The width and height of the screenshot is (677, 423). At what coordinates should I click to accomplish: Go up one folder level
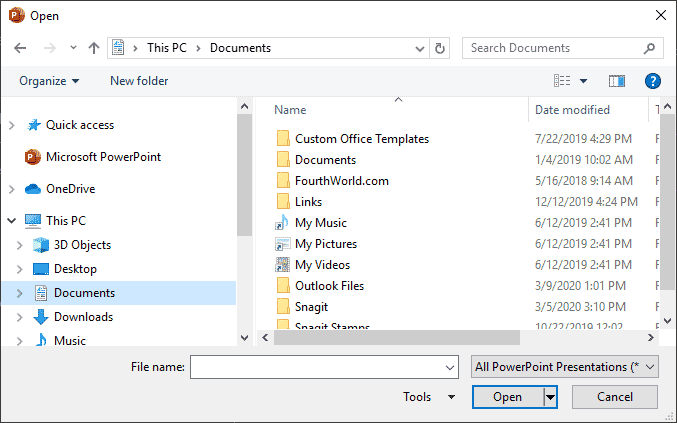[x=94, y=48]
